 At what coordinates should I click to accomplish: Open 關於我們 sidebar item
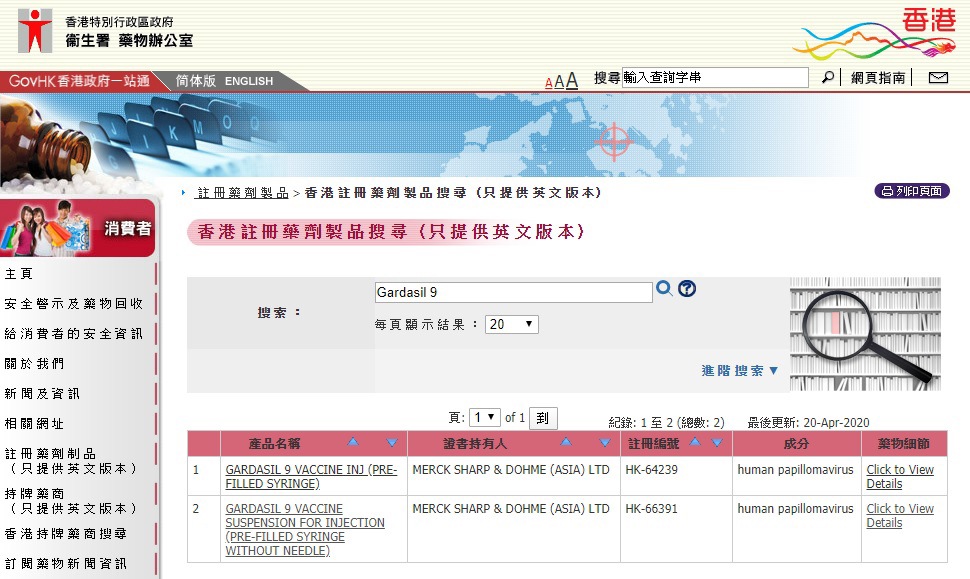34,364
